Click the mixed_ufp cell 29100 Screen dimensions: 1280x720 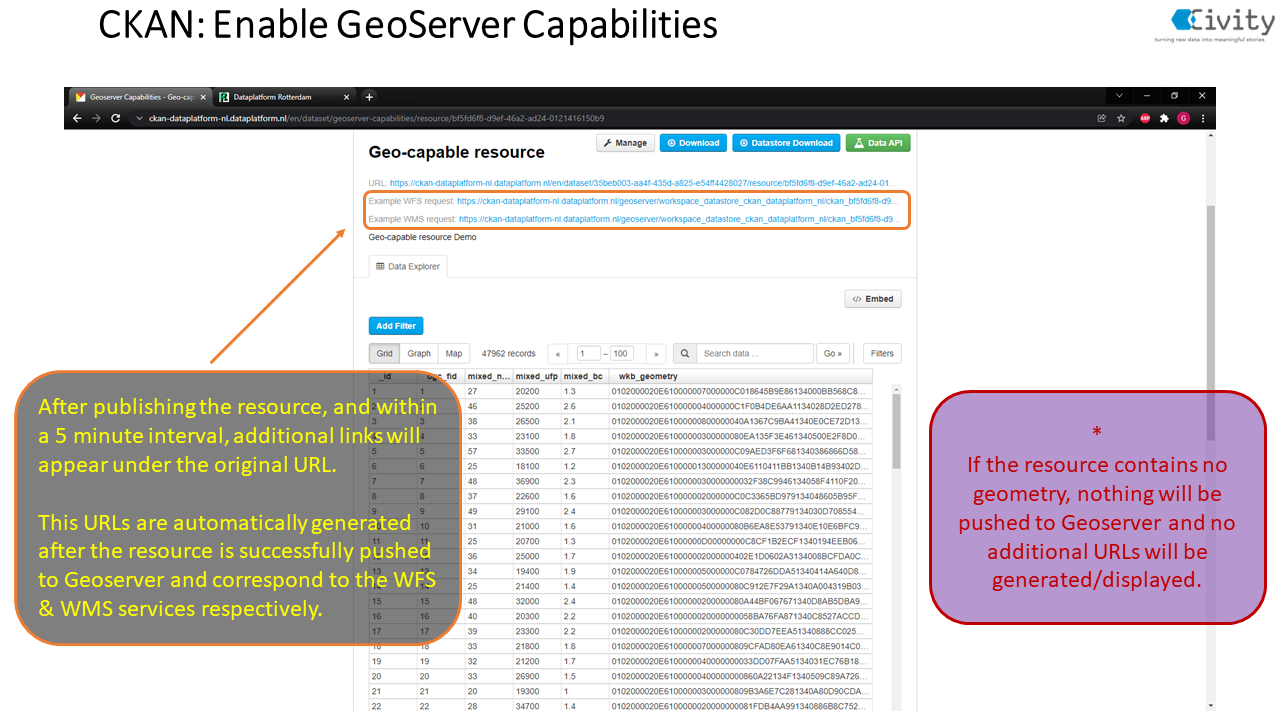536,510
